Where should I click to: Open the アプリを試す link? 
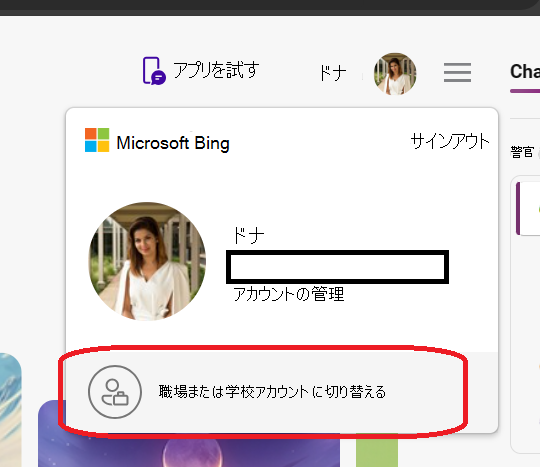tap(216, 70)
